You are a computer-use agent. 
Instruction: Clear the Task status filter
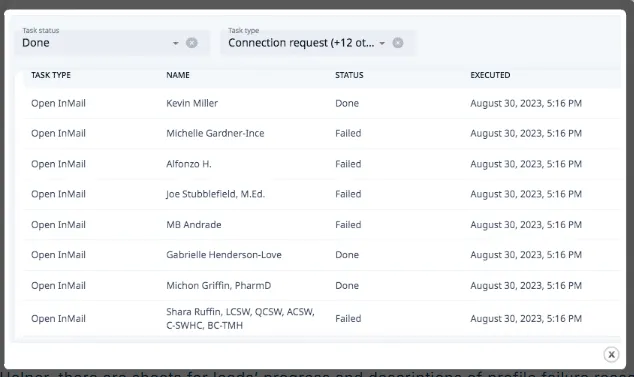point(192,43)
